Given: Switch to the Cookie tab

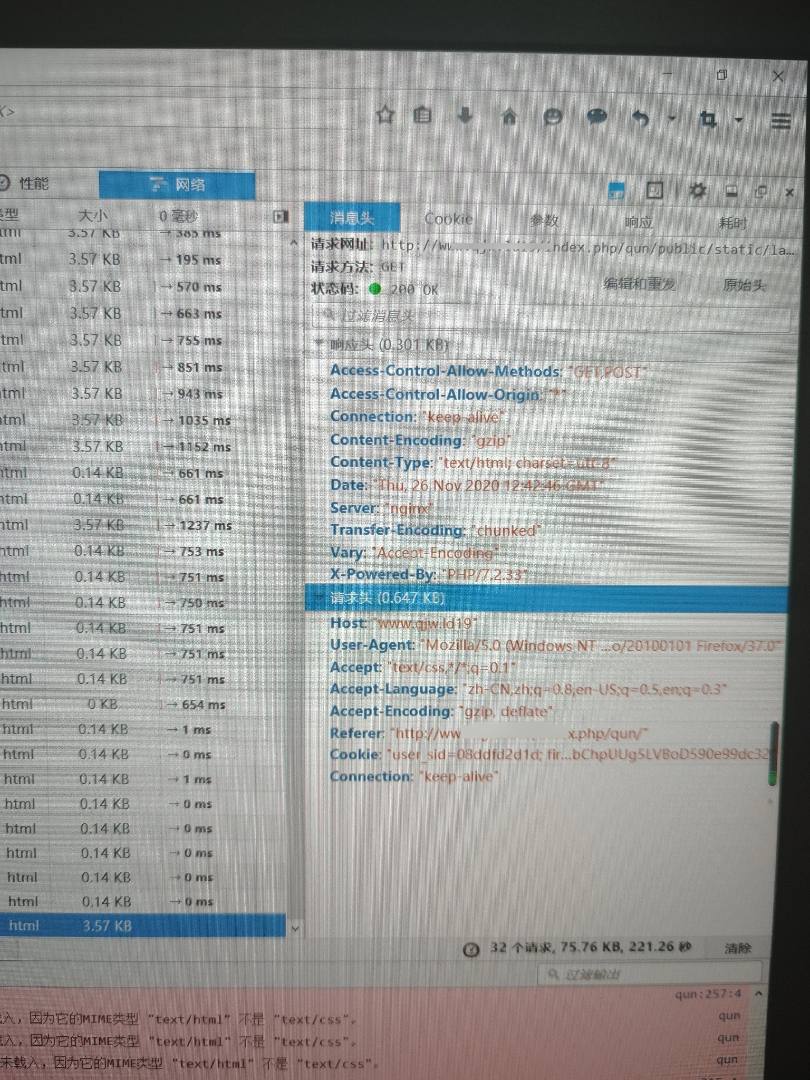Looking at the screenshot, I should pyautogui.click(x=448, y=218).
